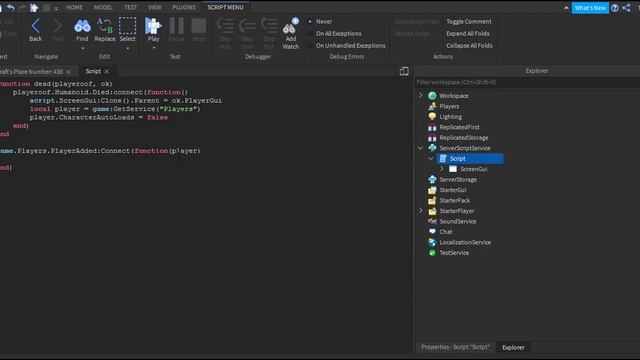Image resolution: width=640 pixels, height=360 pixels.
Task: Expand the StarterPlayer node
Action: (421, 211)
